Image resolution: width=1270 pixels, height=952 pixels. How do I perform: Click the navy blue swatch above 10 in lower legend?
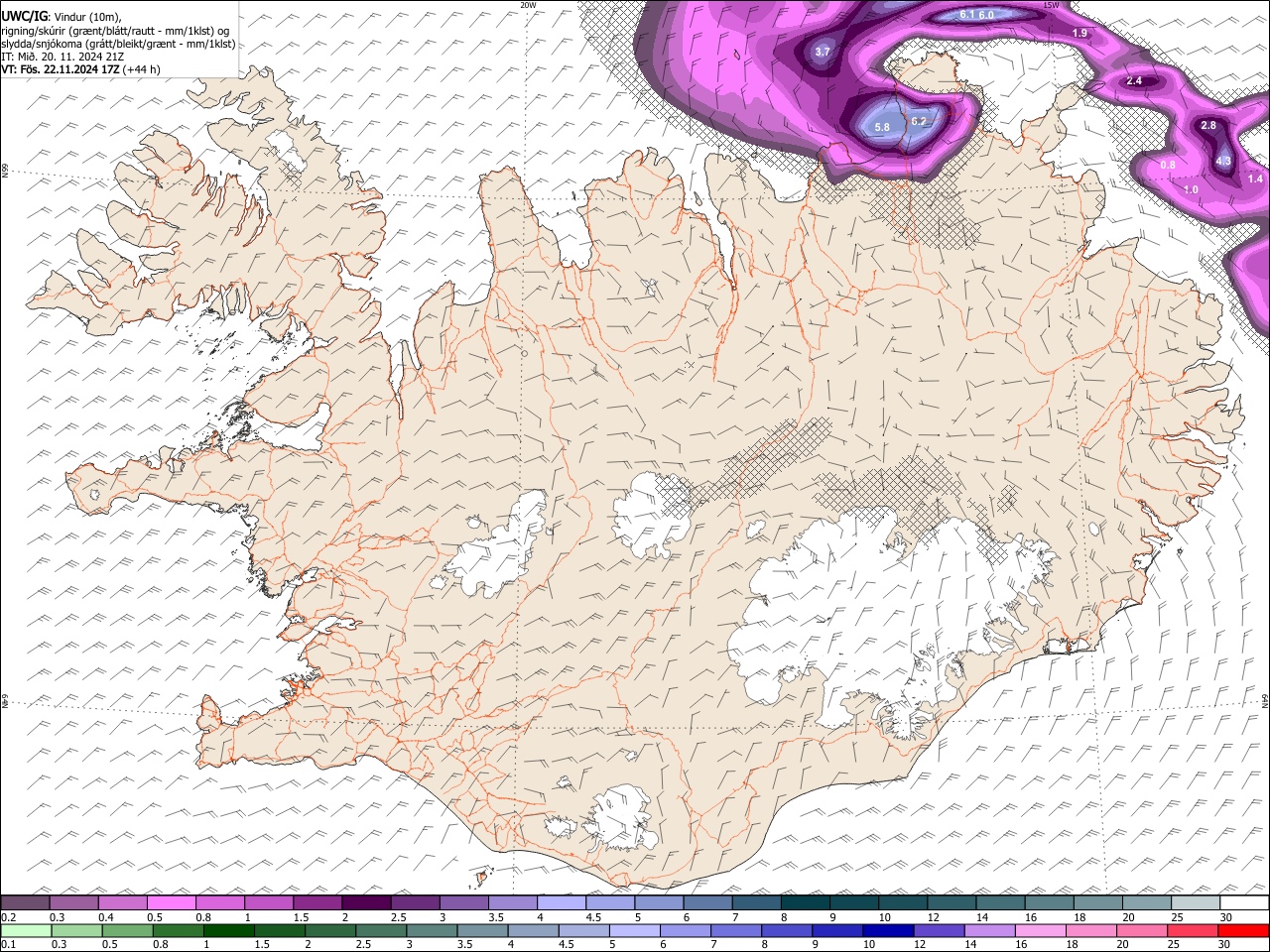point(887,930)
